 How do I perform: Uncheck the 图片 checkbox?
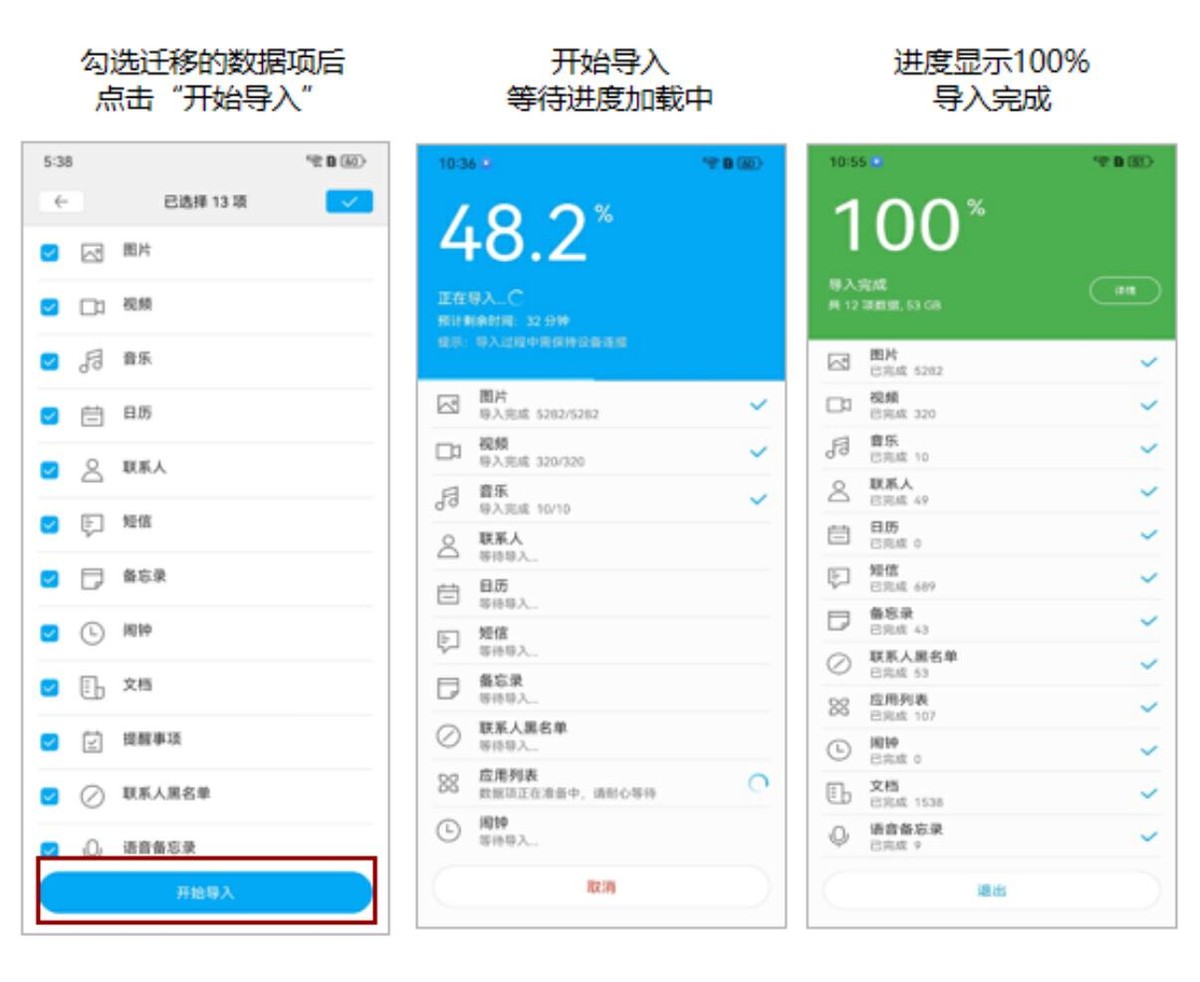(49, 253)
